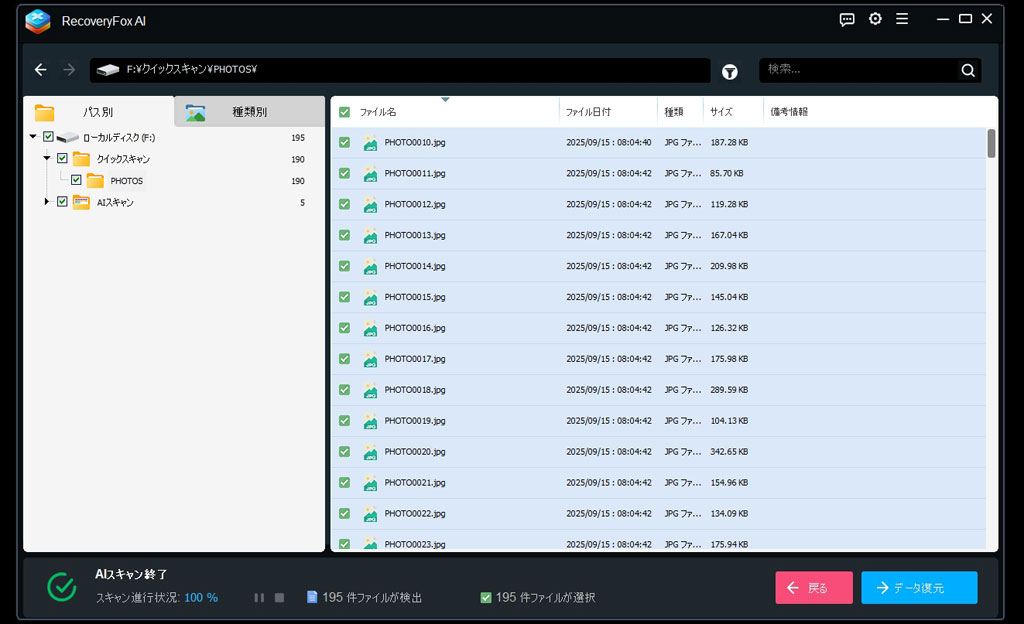Image resolution: width=1024 pixels, height=624 pixels.
Task: Click the 戻る button
Action: 813,588
